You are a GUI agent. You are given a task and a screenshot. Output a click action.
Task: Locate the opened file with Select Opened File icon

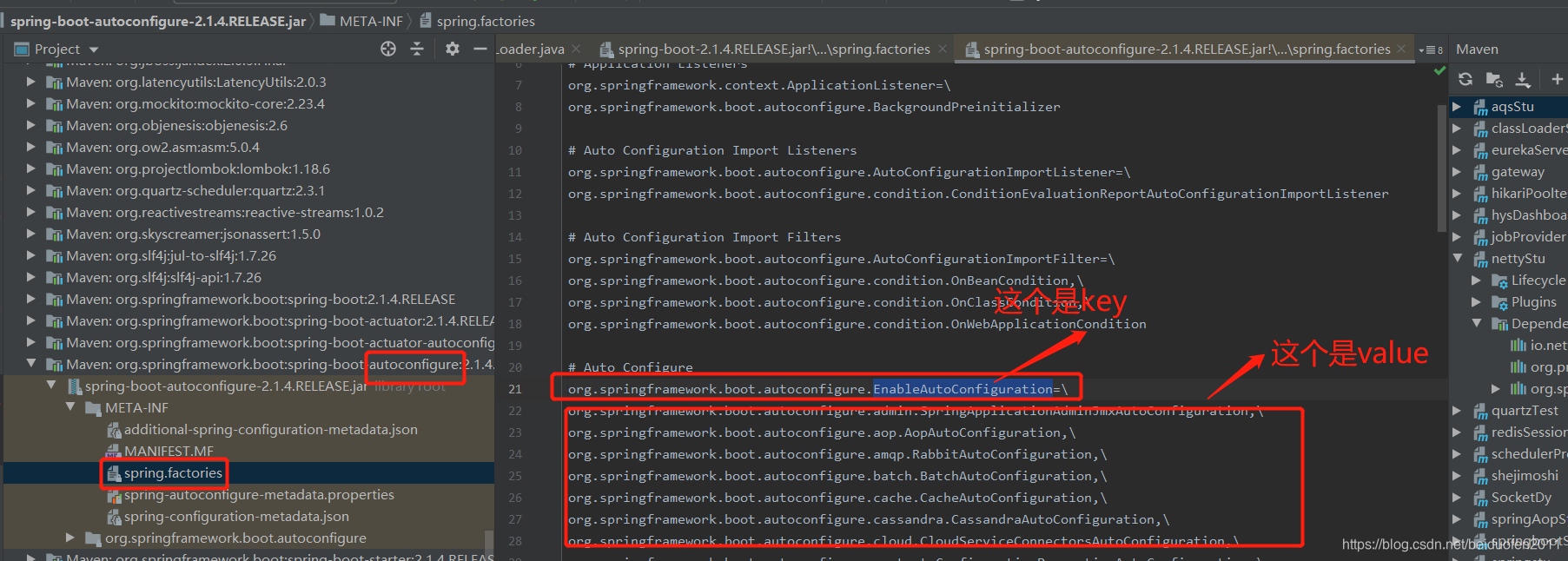[388, 49]
